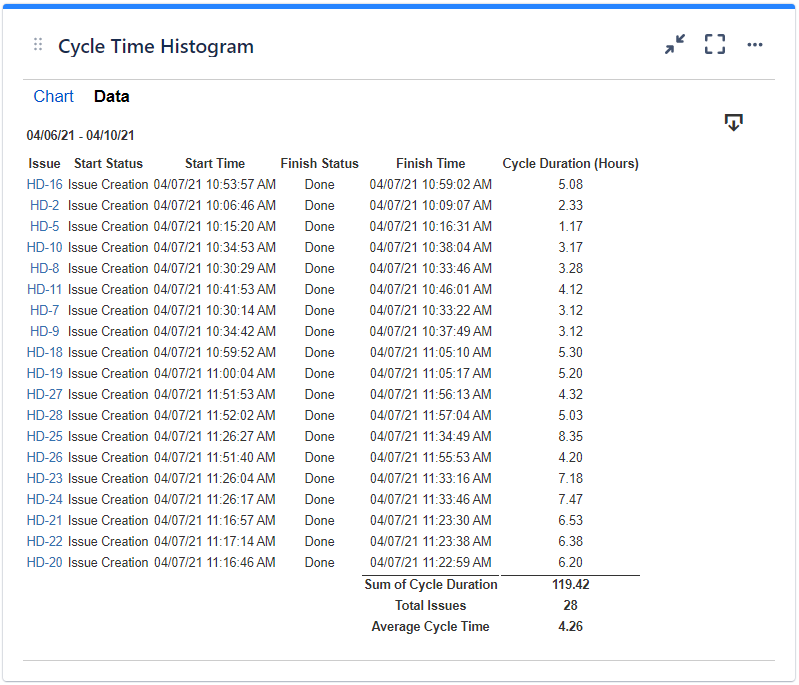
Task: Export data with the download icon
Action: pos(733,122)
